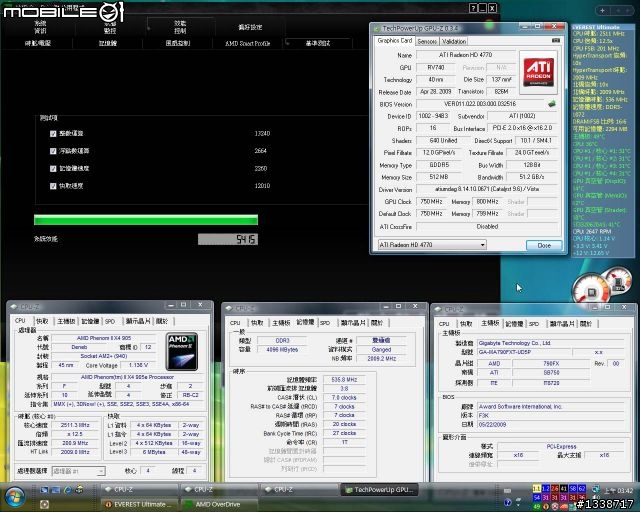The height and width of the screenshot is (512, 640).
Task: Click the 535.8 MHz memory frequency value
Action: (344, 380)
